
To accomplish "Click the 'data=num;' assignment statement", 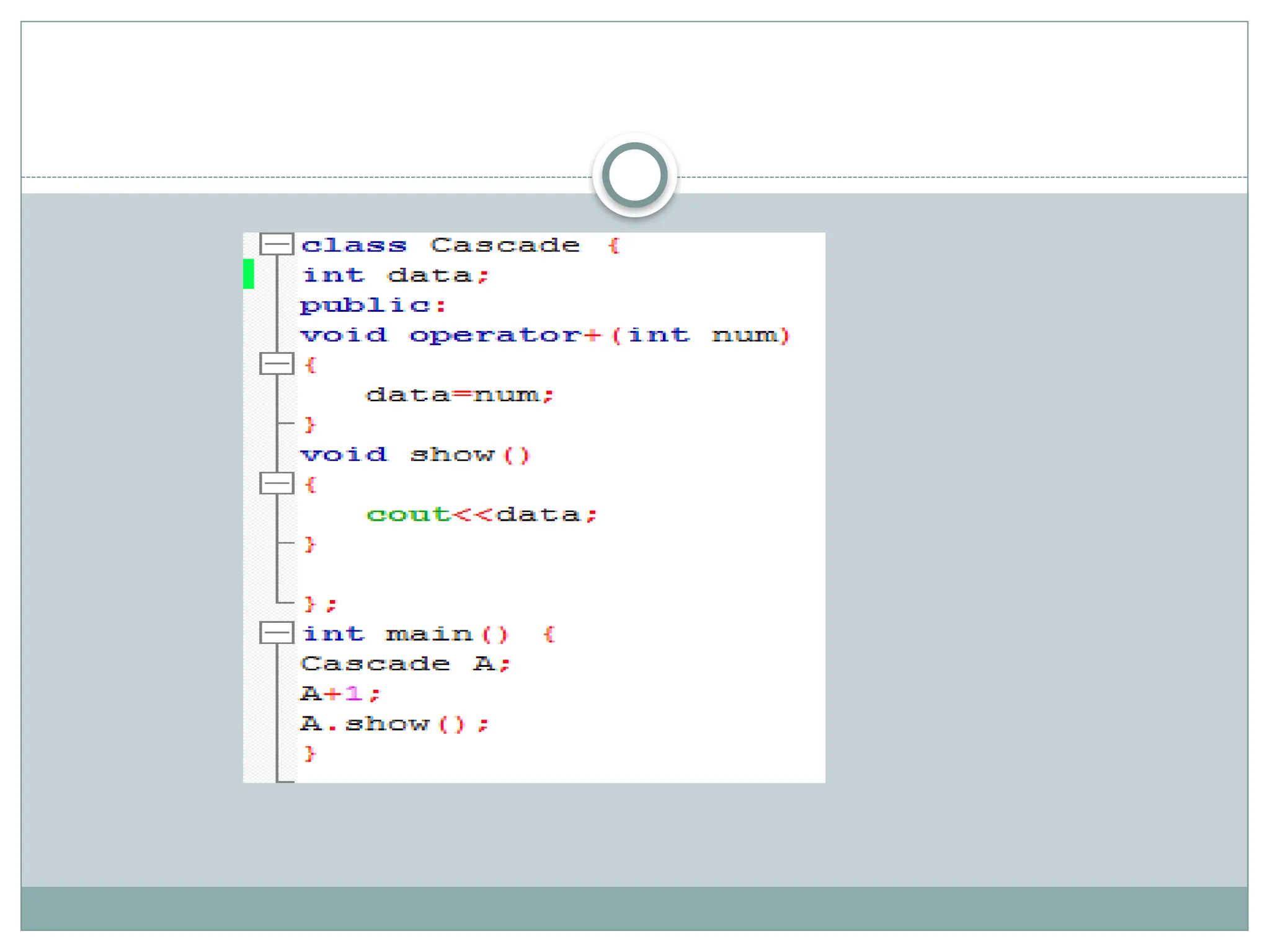I will pos(459,395).
